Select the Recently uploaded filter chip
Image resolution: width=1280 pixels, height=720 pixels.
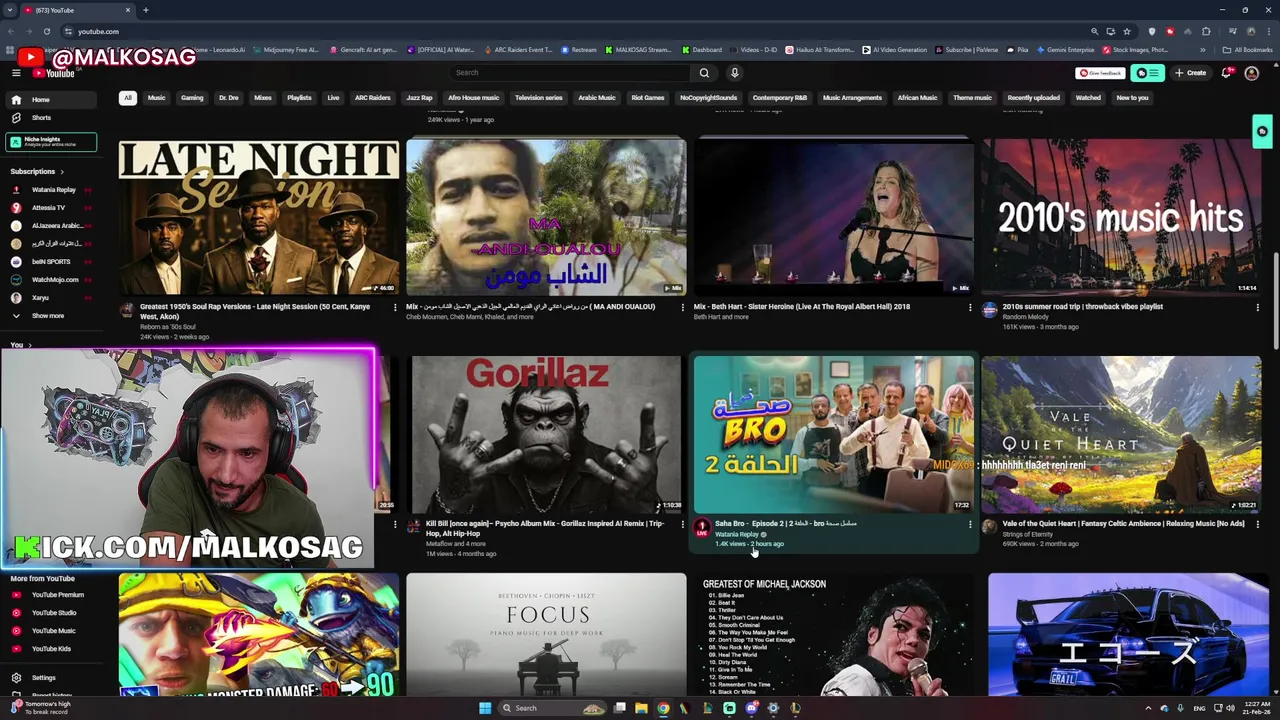[x=1034, y=98]
